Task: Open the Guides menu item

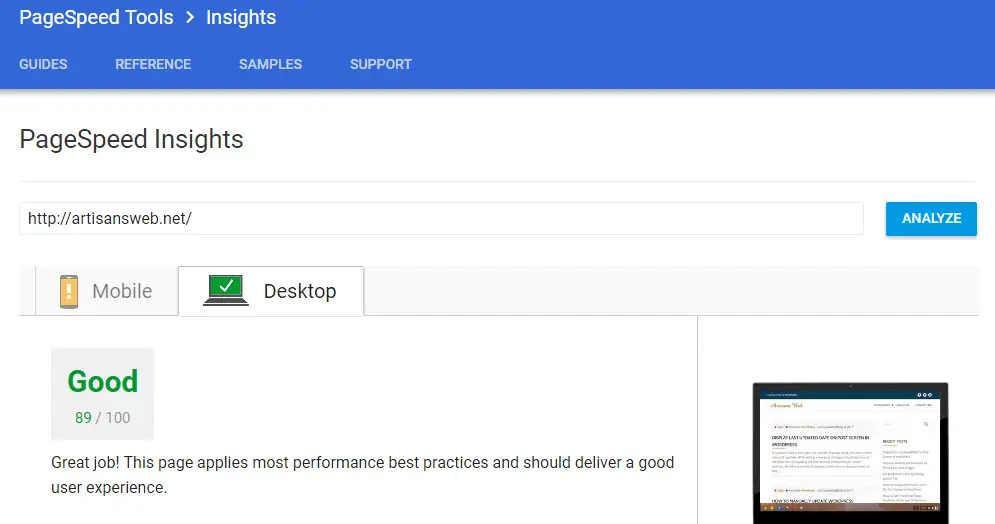Action: point(43,64)
